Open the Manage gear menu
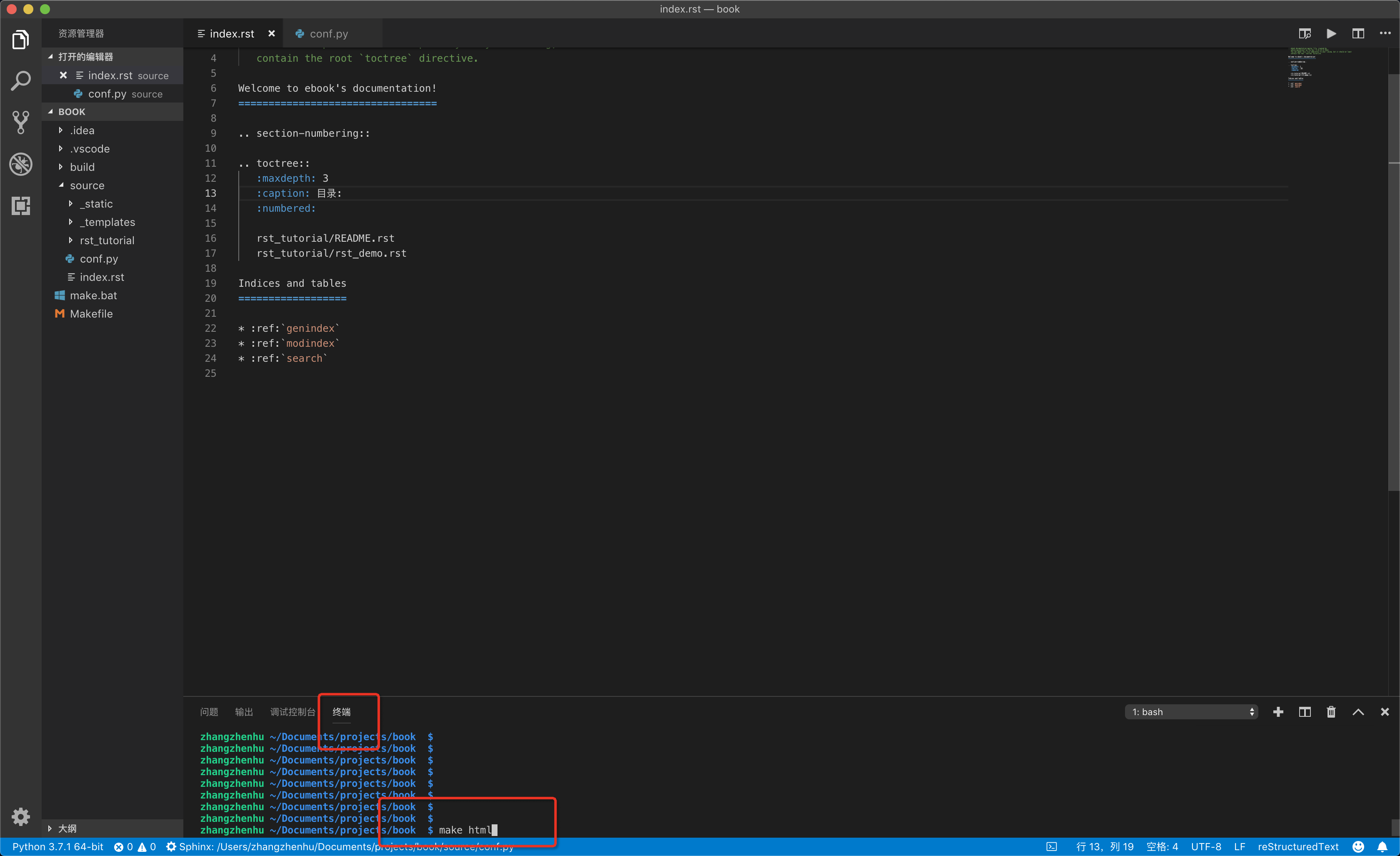Image resolution: width=1400 pixels, height=856 pixels. point(20,816)
